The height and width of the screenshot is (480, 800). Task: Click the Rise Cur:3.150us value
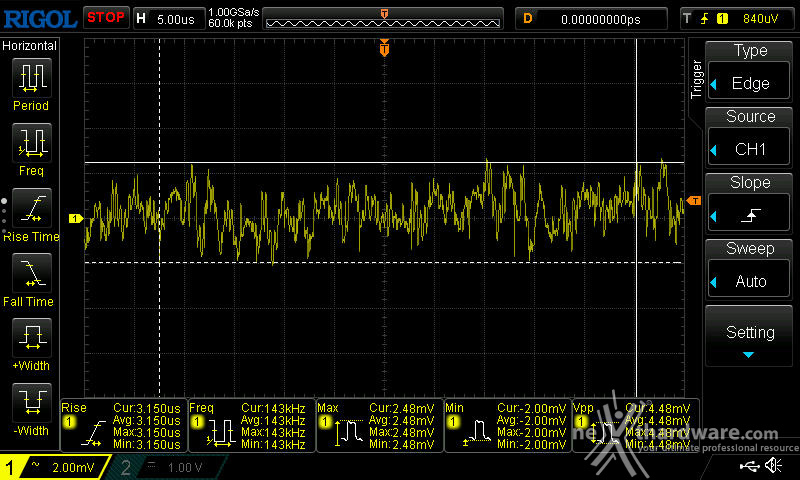click(147, 409)
